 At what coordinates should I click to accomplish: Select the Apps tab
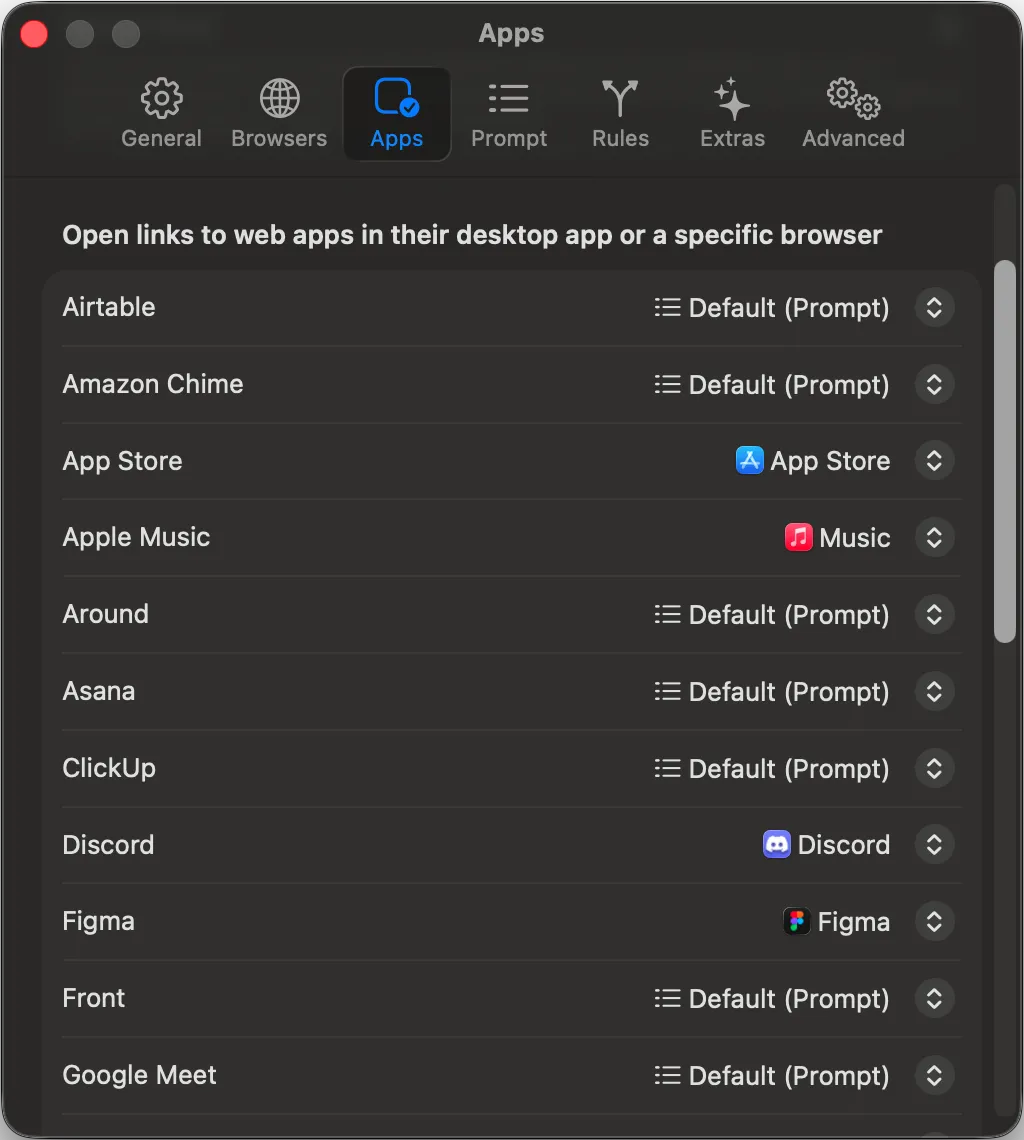[396, 113]
